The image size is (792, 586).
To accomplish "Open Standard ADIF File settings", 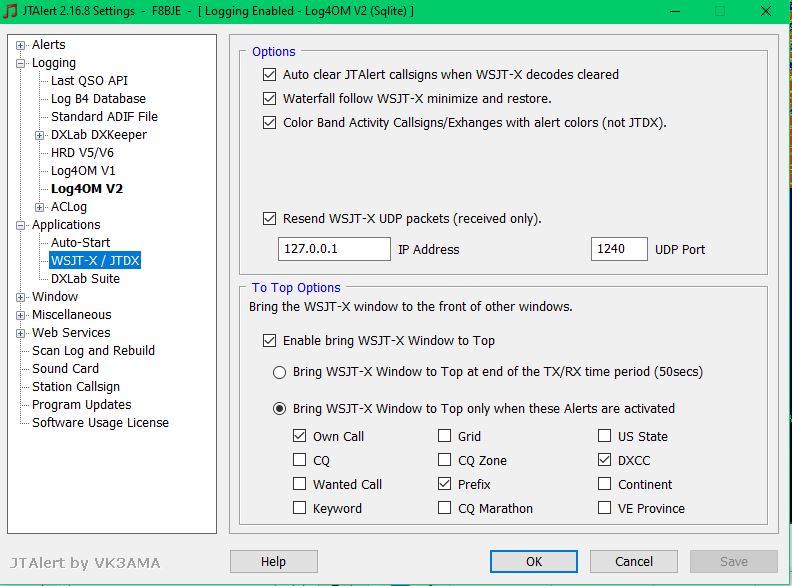I will click(x=105, y=117).
